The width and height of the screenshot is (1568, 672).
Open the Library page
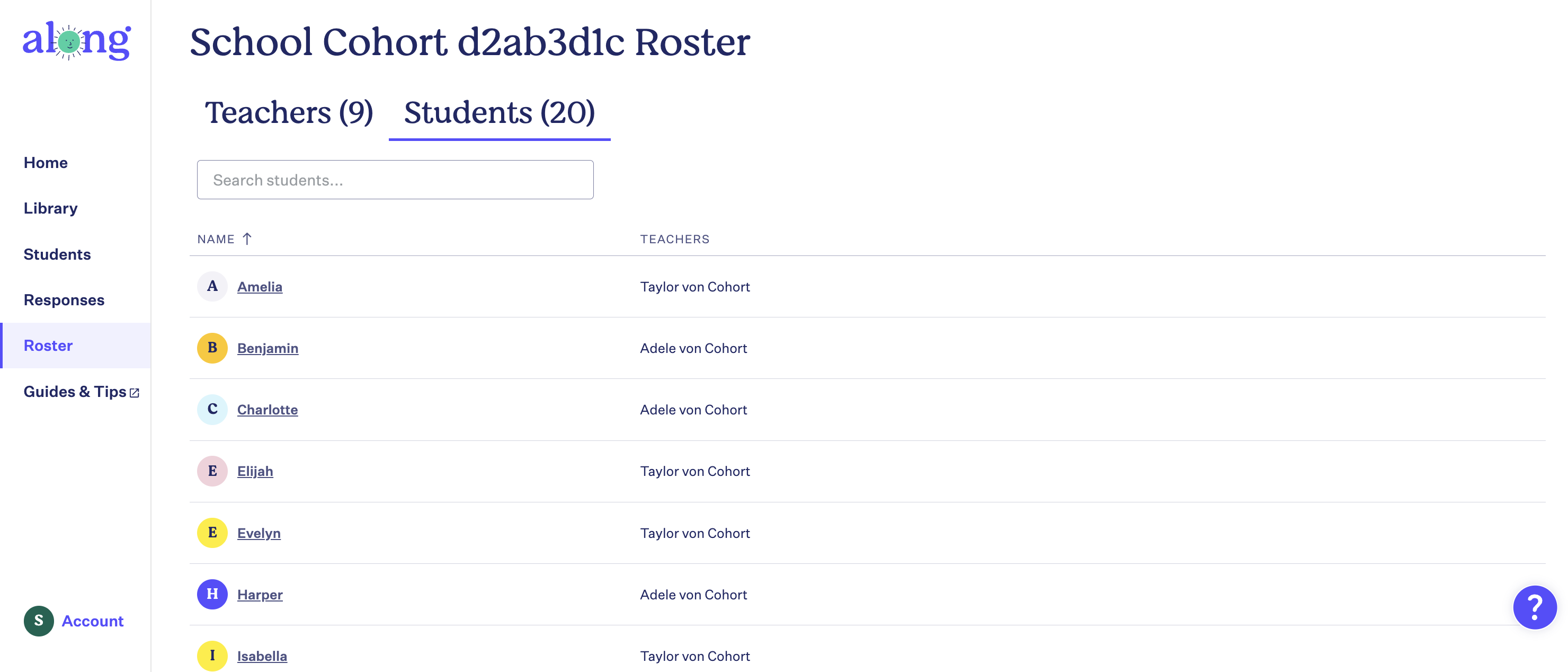50,208
